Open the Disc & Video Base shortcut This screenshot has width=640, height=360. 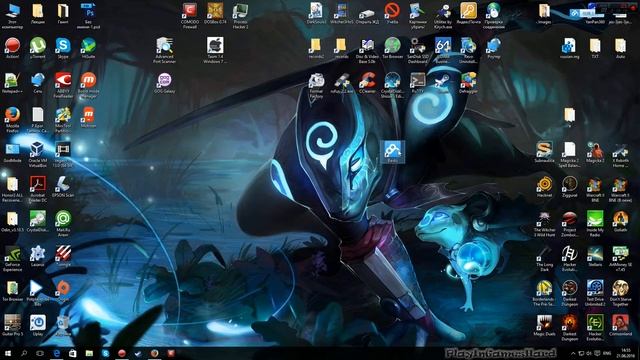point(367,50)
